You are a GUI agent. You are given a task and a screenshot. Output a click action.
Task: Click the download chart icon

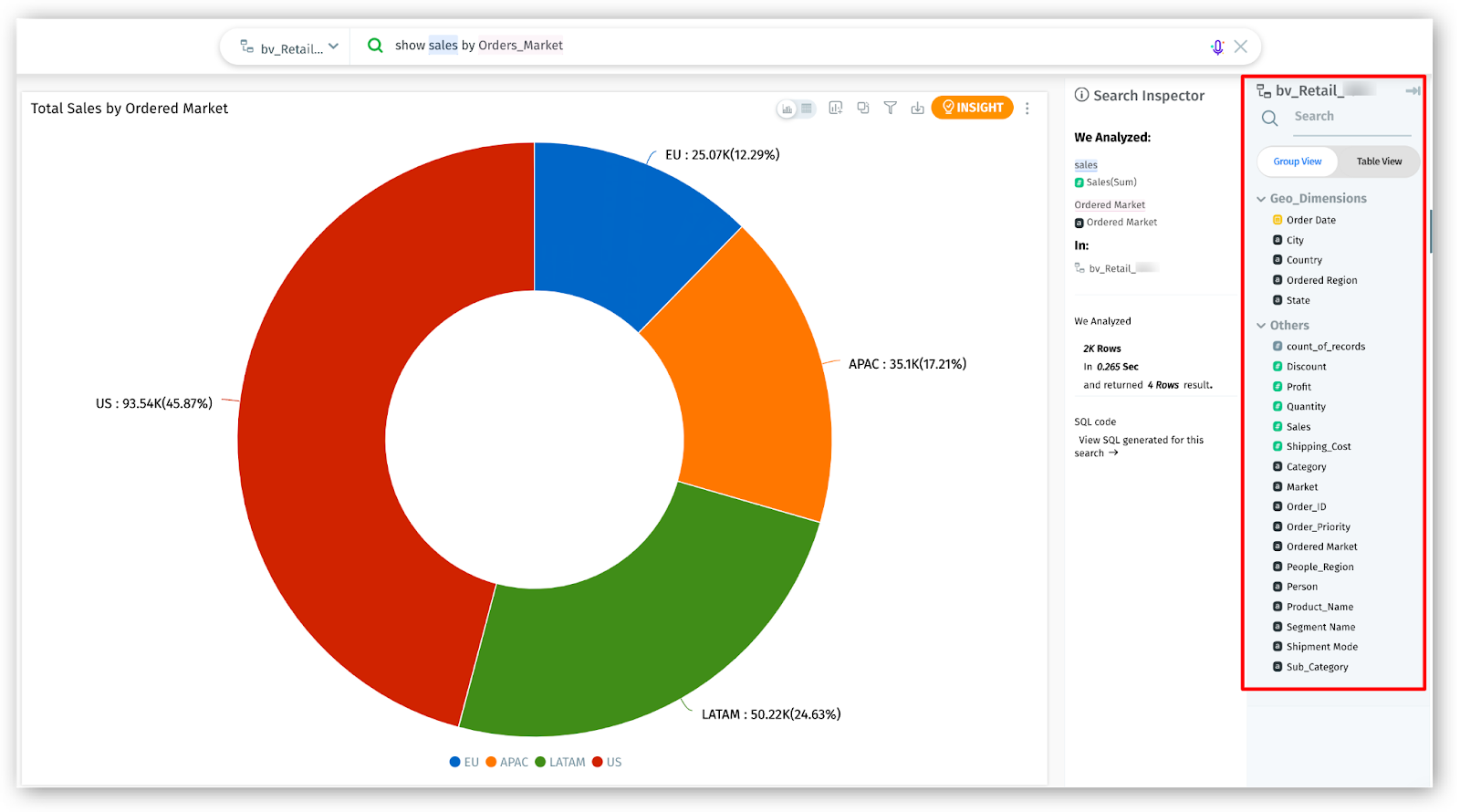(x=917, y=108)
